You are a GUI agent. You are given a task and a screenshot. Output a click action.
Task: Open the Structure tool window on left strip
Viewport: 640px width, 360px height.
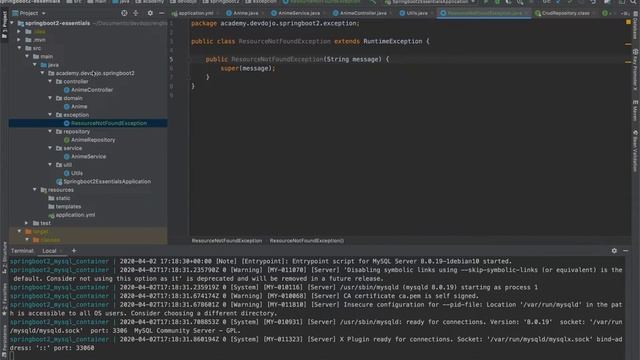(4, 258)
